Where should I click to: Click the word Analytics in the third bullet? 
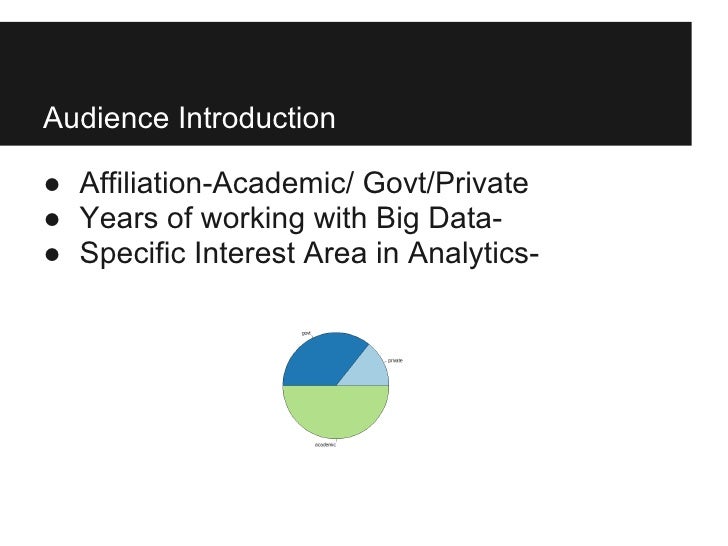point(468,253)
